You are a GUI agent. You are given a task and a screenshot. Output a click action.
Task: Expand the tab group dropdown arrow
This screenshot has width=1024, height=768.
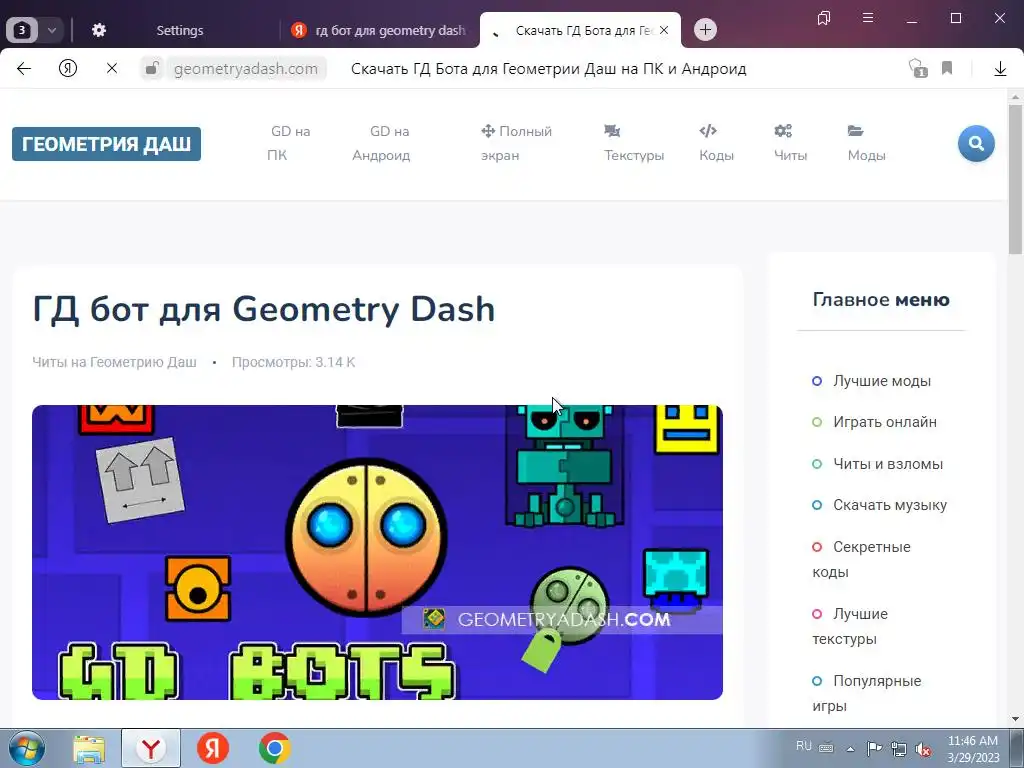tap(52, 30)
